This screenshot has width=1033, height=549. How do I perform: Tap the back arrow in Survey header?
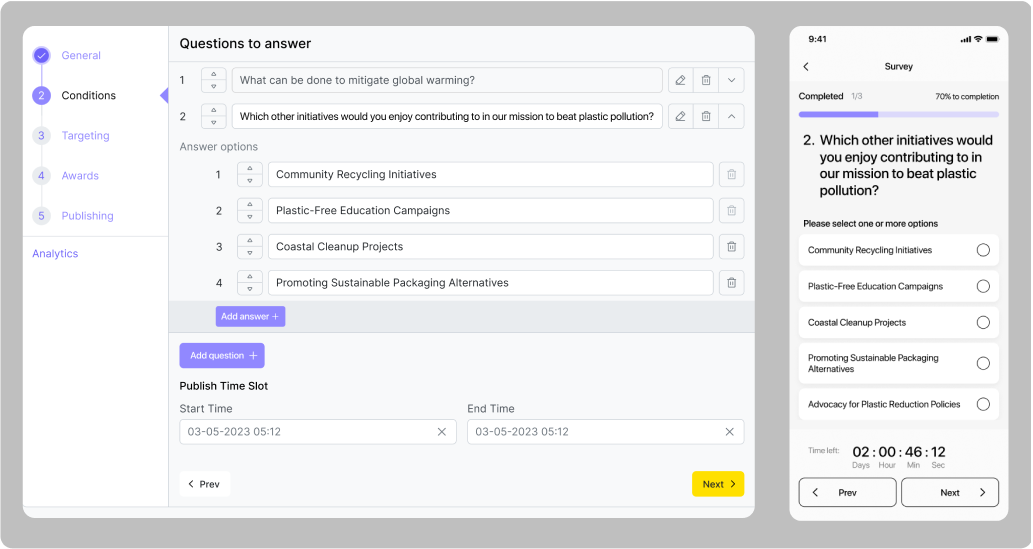tap(806, 67)
